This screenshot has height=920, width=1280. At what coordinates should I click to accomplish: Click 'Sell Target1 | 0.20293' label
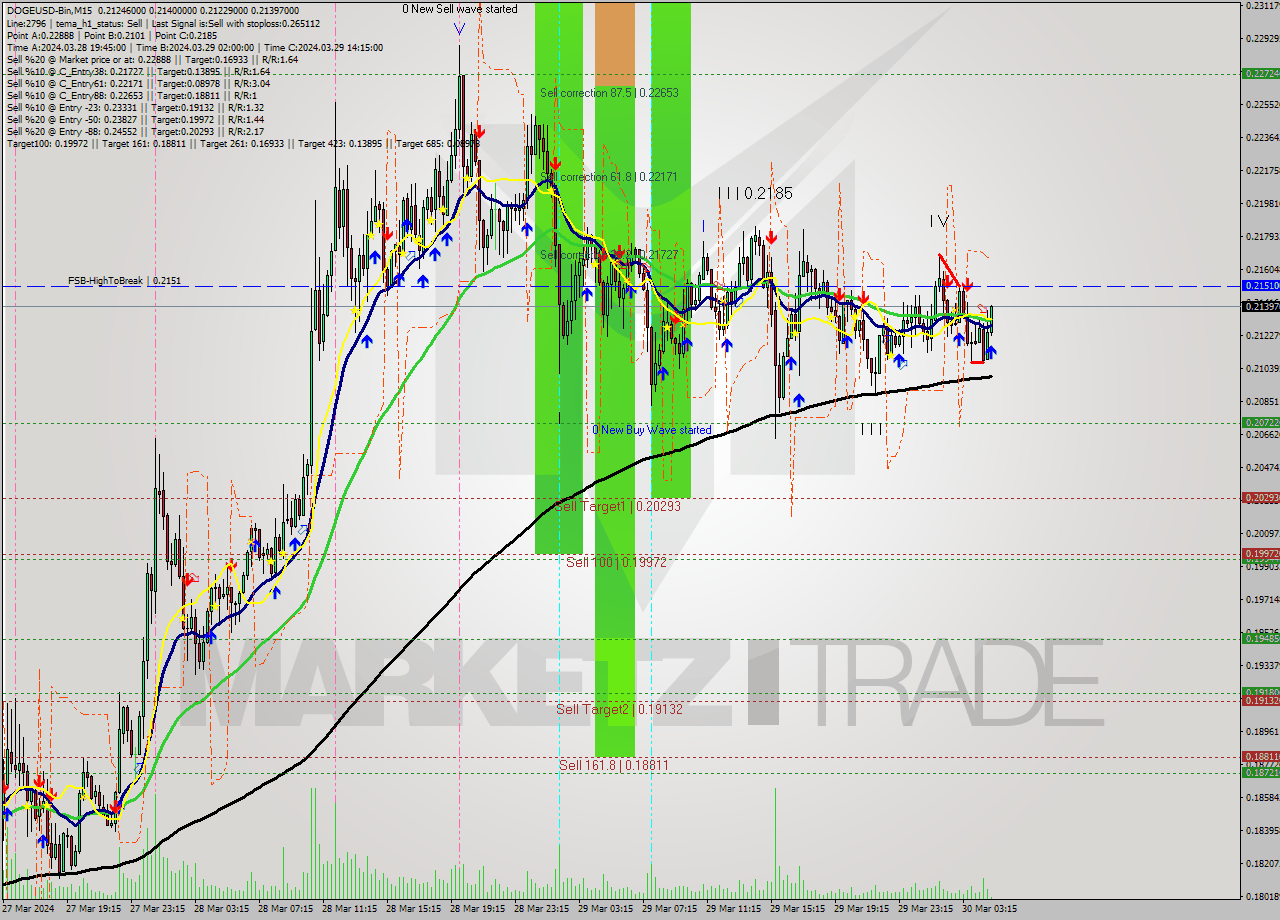617,507
